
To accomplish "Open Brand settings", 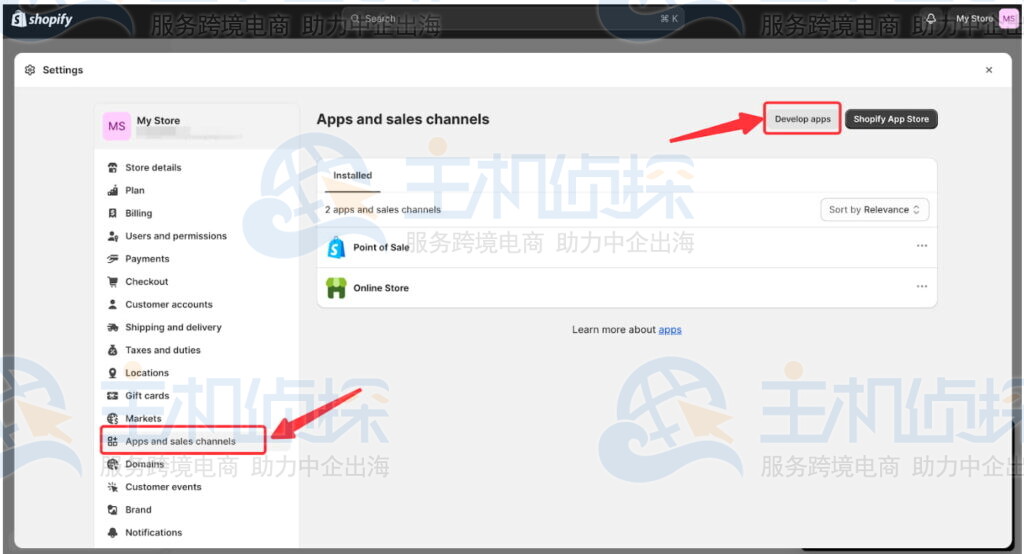I will [138, 510].
